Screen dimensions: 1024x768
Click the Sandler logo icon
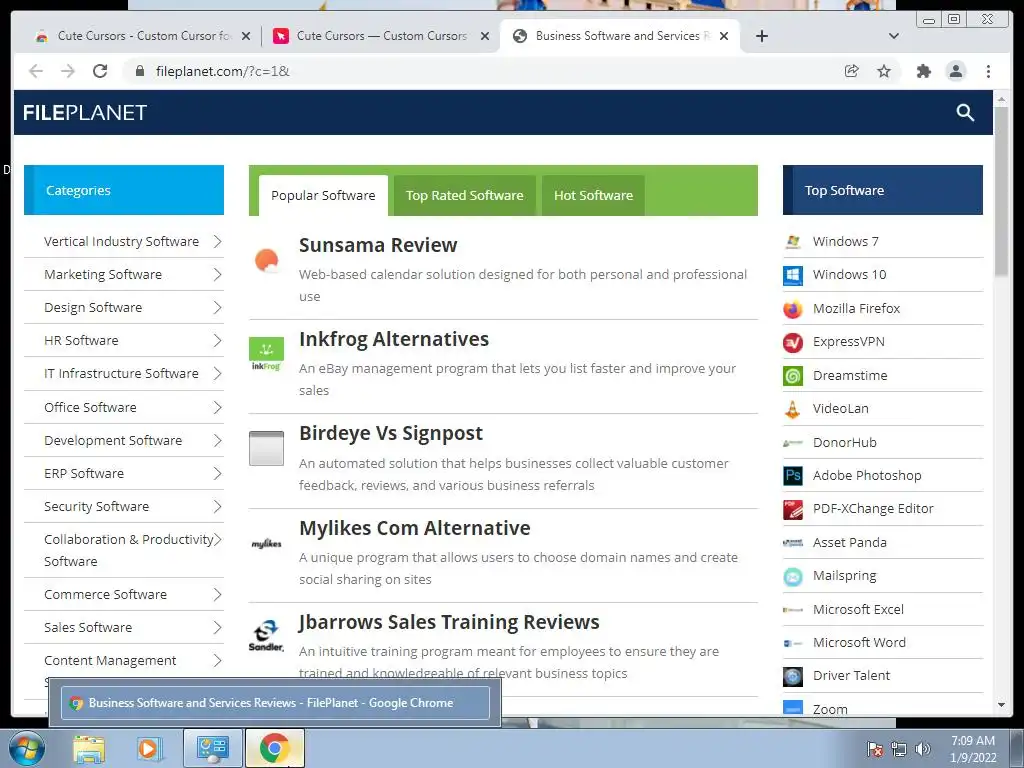[x=266, y=635]
